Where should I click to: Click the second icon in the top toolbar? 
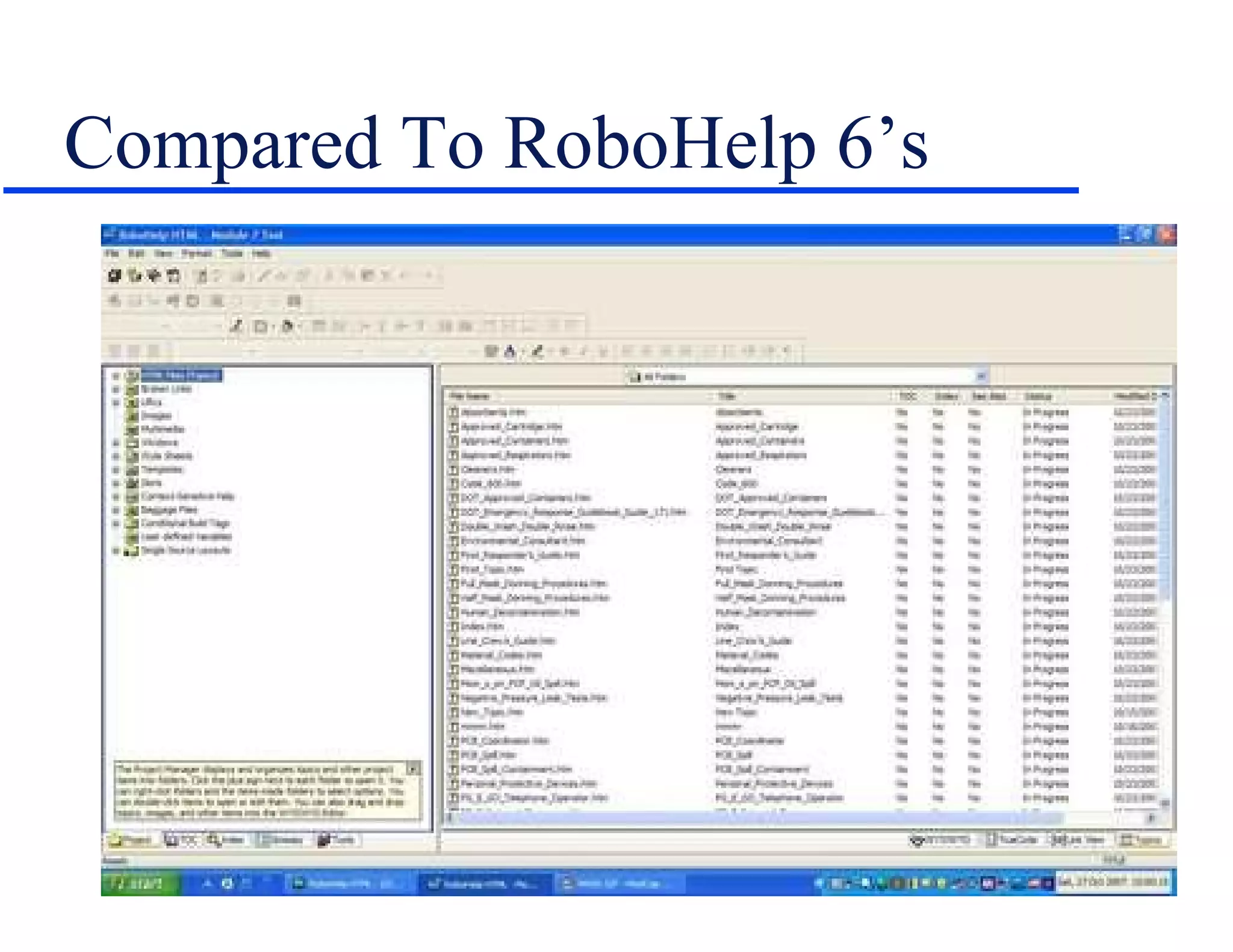tap(134, 276)
